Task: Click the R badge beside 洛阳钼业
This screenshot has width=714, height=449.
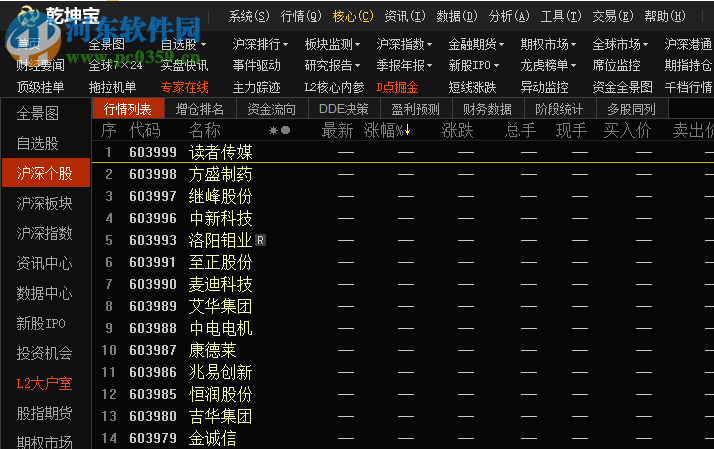Action: tap(260, 240)
